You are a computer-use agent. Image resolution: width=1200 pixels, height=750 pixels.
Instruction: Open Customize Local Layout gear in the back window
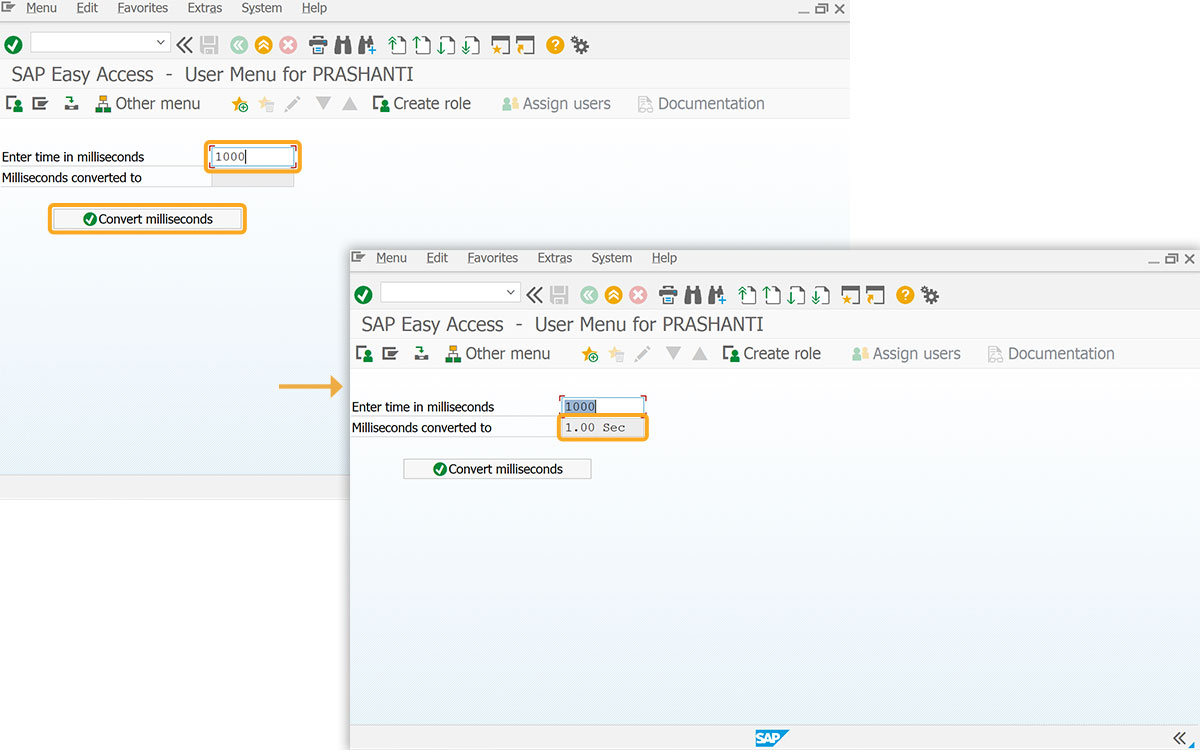click(580, 45)
